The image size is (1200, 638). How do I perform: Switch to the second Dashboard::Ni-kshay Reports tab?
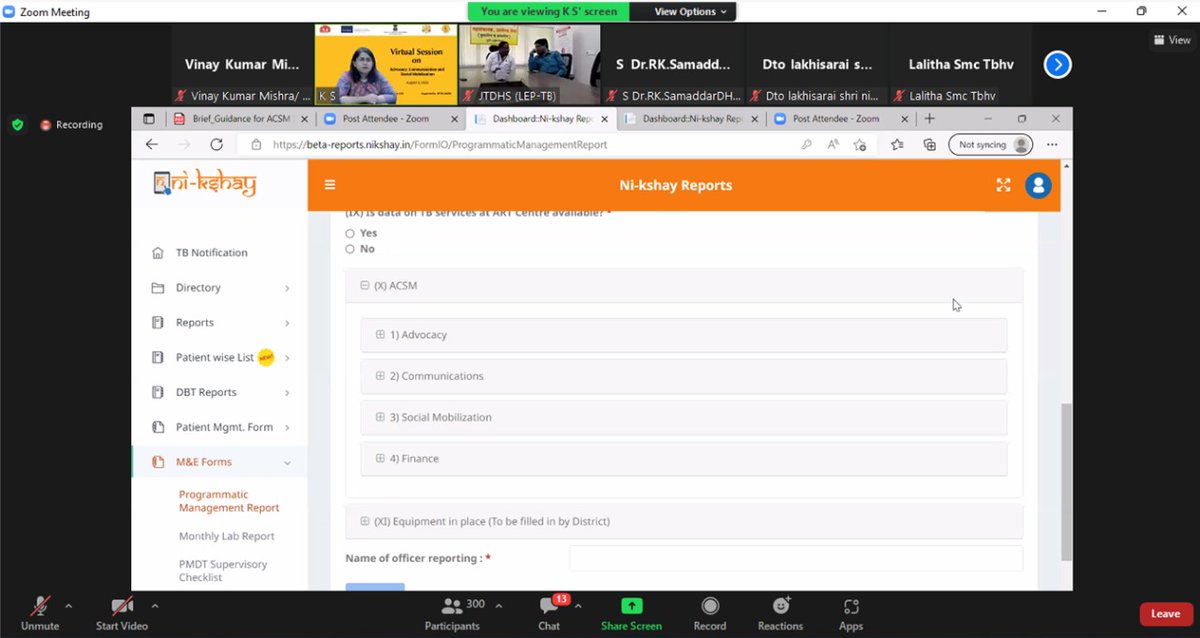[690, 118]
